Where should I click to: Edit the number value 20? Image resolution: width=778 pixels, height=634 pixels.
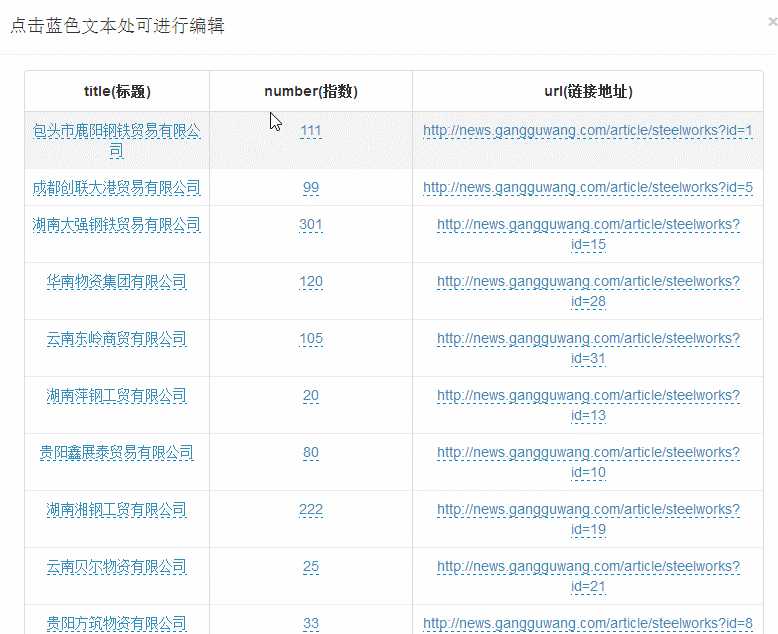click(311, 396)
